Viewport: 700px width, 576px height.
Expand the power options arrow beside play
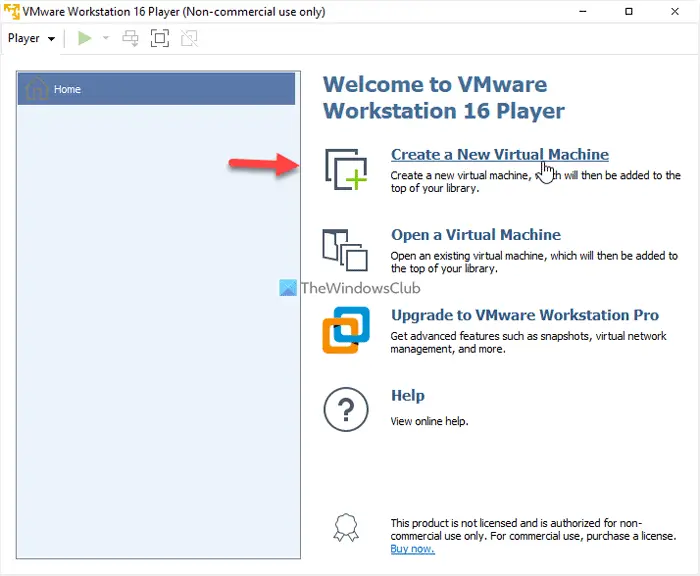pos(106,38)
